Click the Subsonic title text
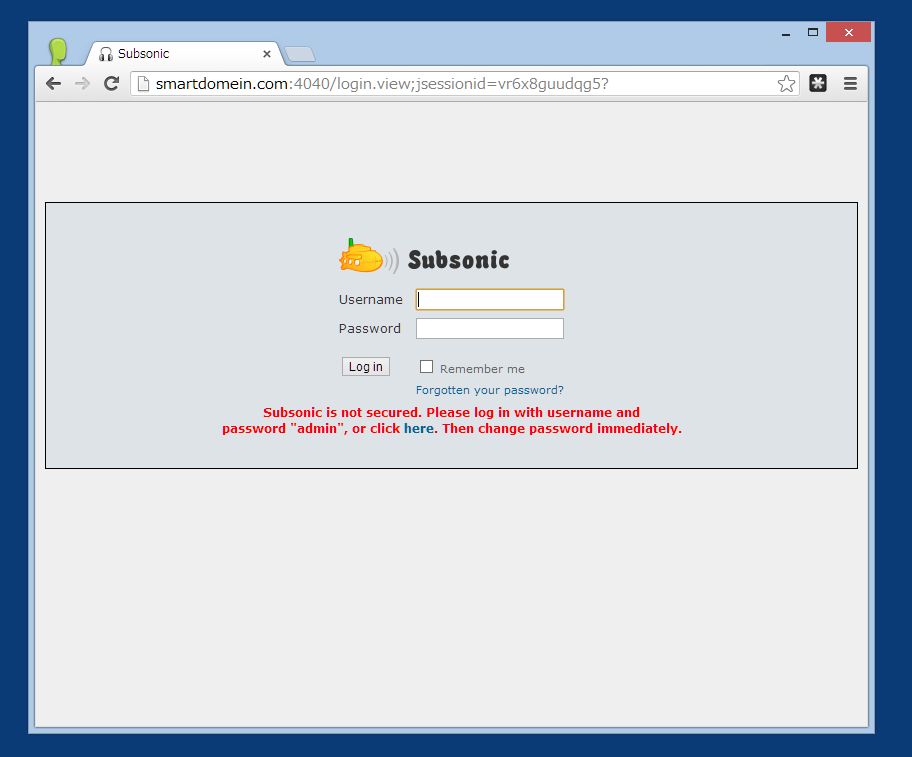Viewport: 912px width, 757px height. coord(458,260)
